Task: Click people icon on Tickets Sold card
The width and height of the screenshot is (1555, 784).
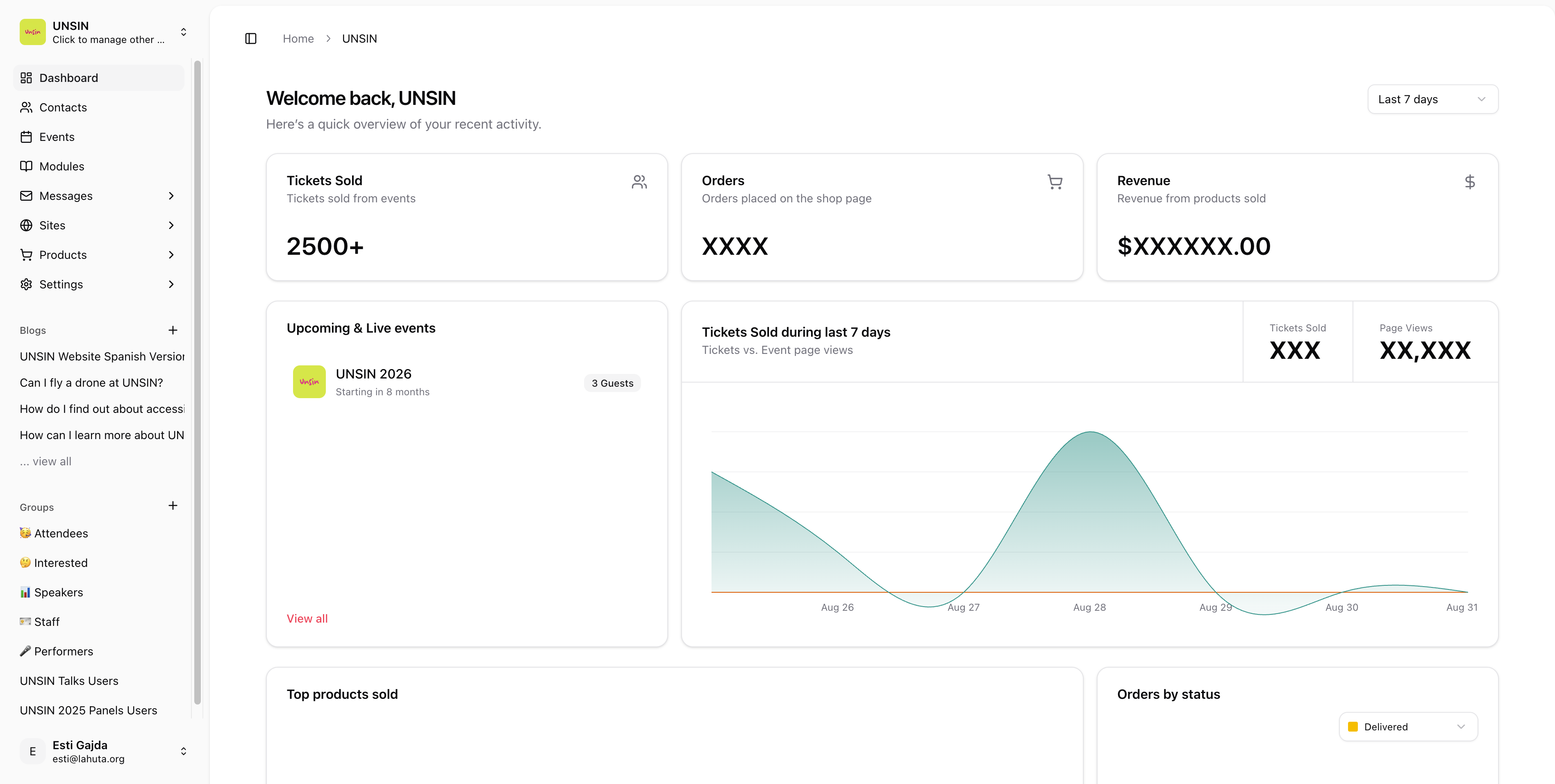Action: tap(639, 181)
